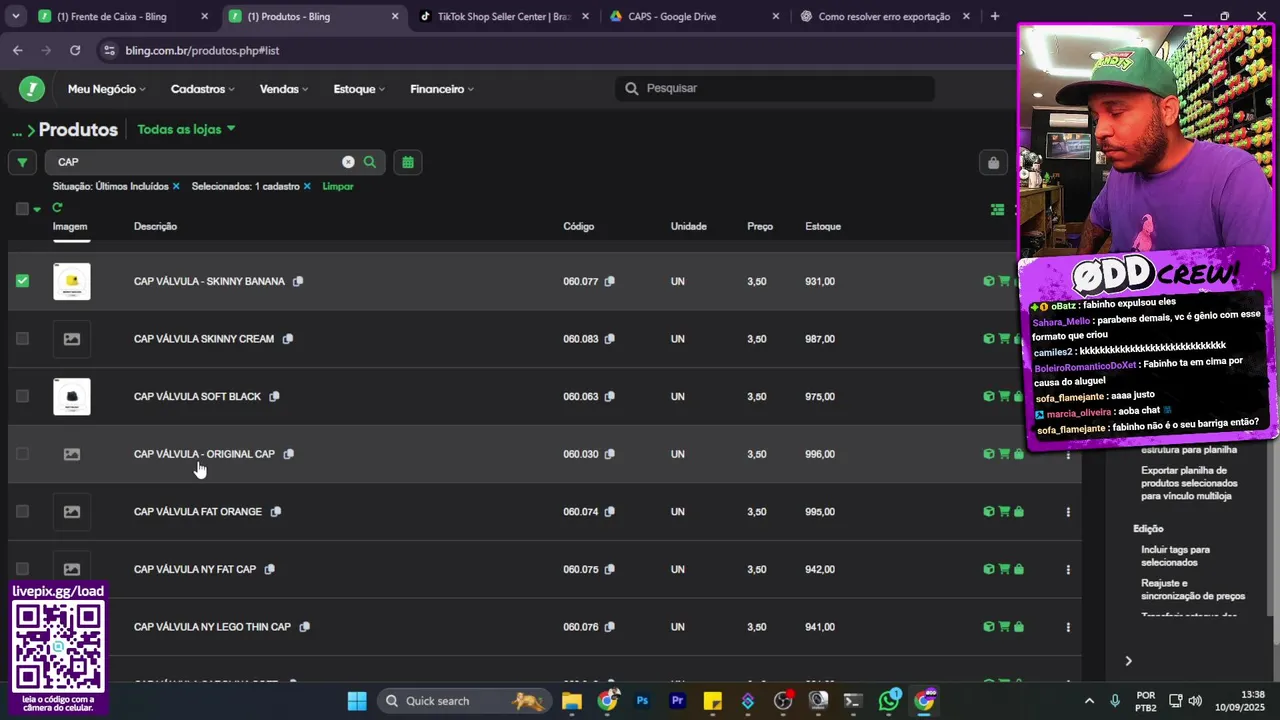Copy description of CAP VÁLVULA FAT ORANGE
Image resolution: width=1280 pixels, height=720 pixels.
pyautogui.click(x=276, y=512)
